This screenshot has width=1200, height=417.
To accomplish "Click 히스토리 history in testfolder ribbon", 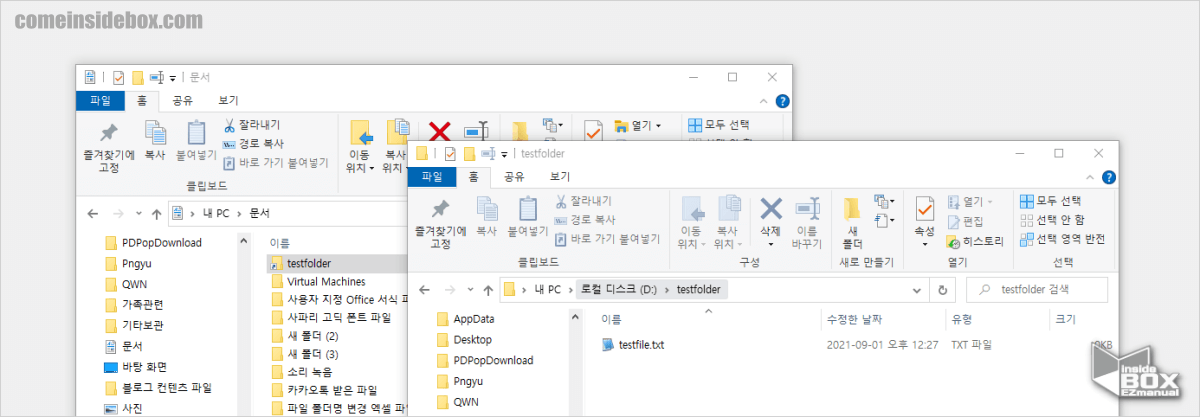I will point(975,241).
